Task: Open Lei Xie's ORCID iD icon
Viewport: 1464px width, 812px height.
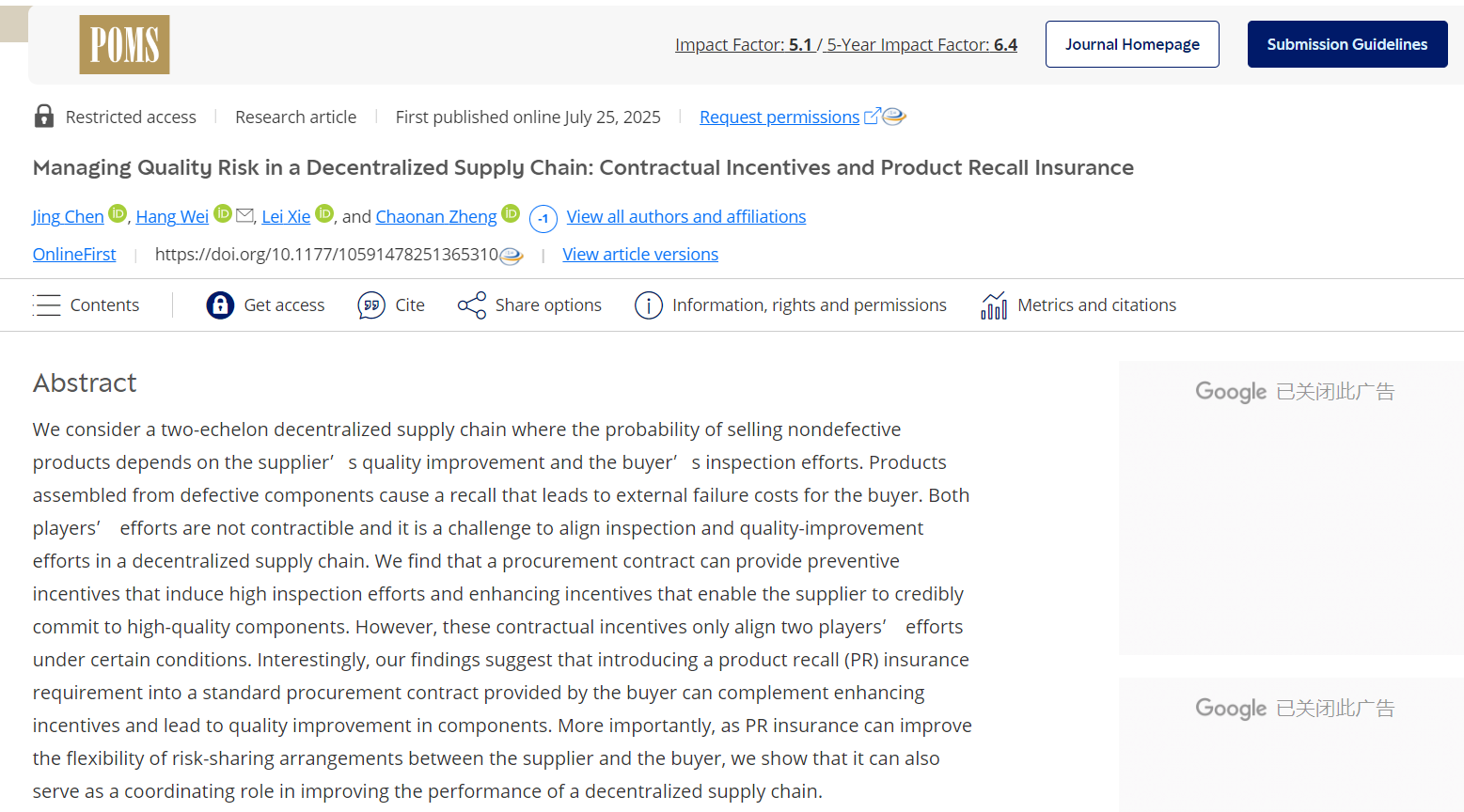Action: click(x=324, y=213)
